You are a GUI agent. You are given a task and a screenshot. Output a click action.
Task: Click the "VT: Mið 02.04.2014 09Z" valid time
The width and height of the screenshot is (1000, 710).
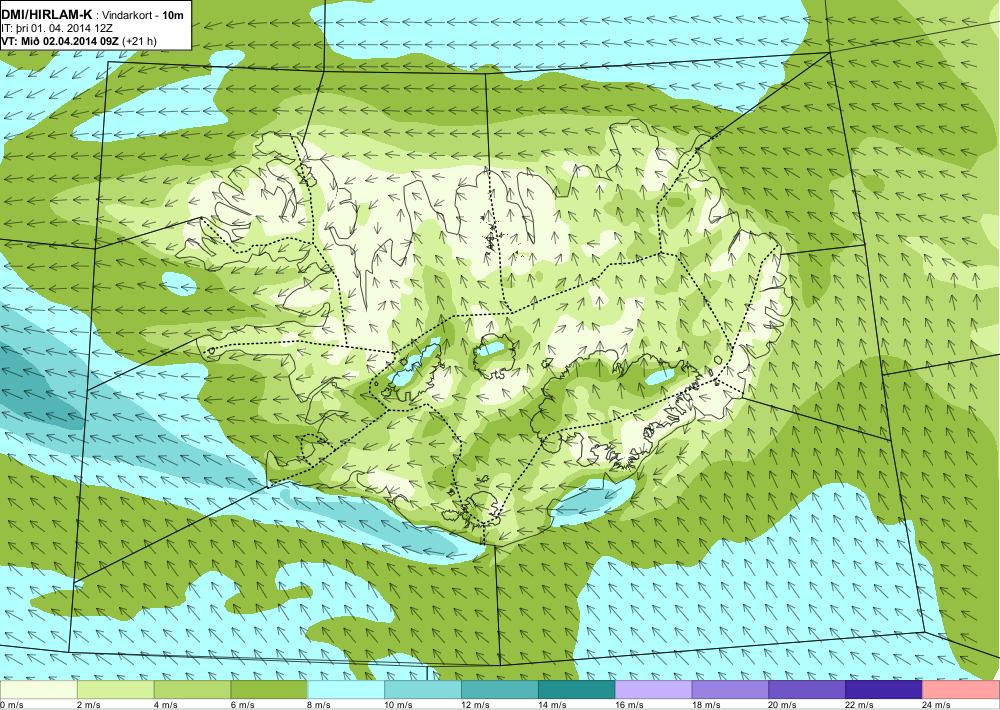(x=61, y=41)
